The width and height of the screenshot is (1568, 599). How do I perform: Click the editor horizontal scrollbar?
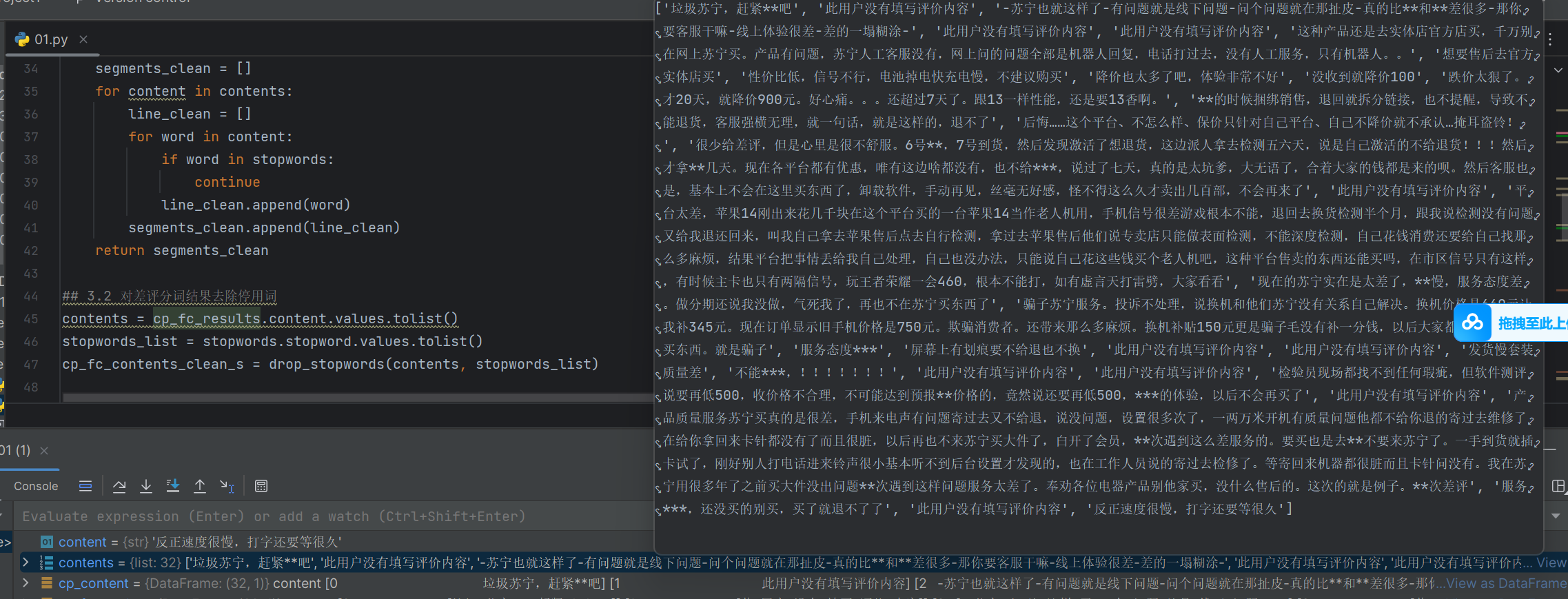(357, 398)
